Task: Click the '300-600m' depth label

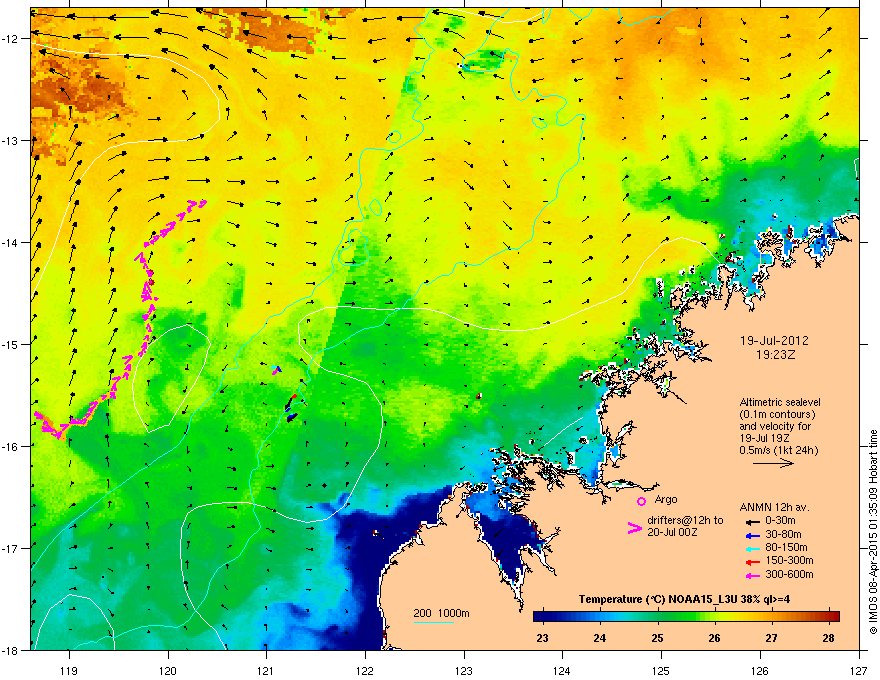Action: [x=789, y=575]
